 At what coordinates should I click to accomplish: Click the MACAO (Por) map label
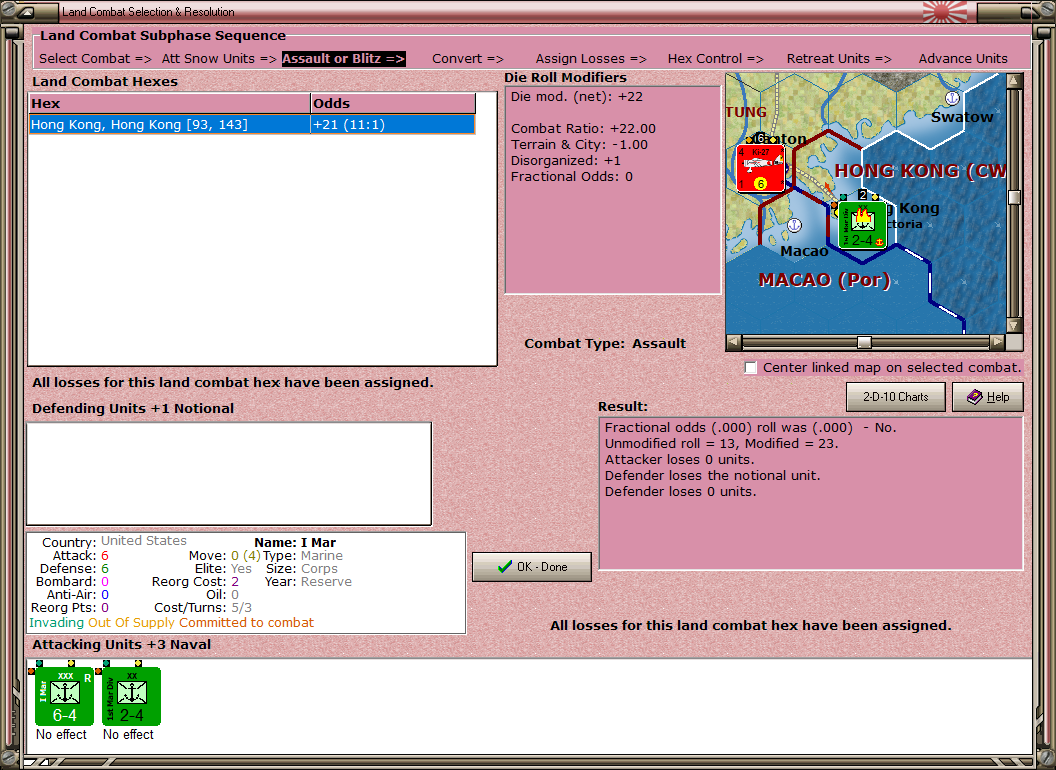point(824,280)
